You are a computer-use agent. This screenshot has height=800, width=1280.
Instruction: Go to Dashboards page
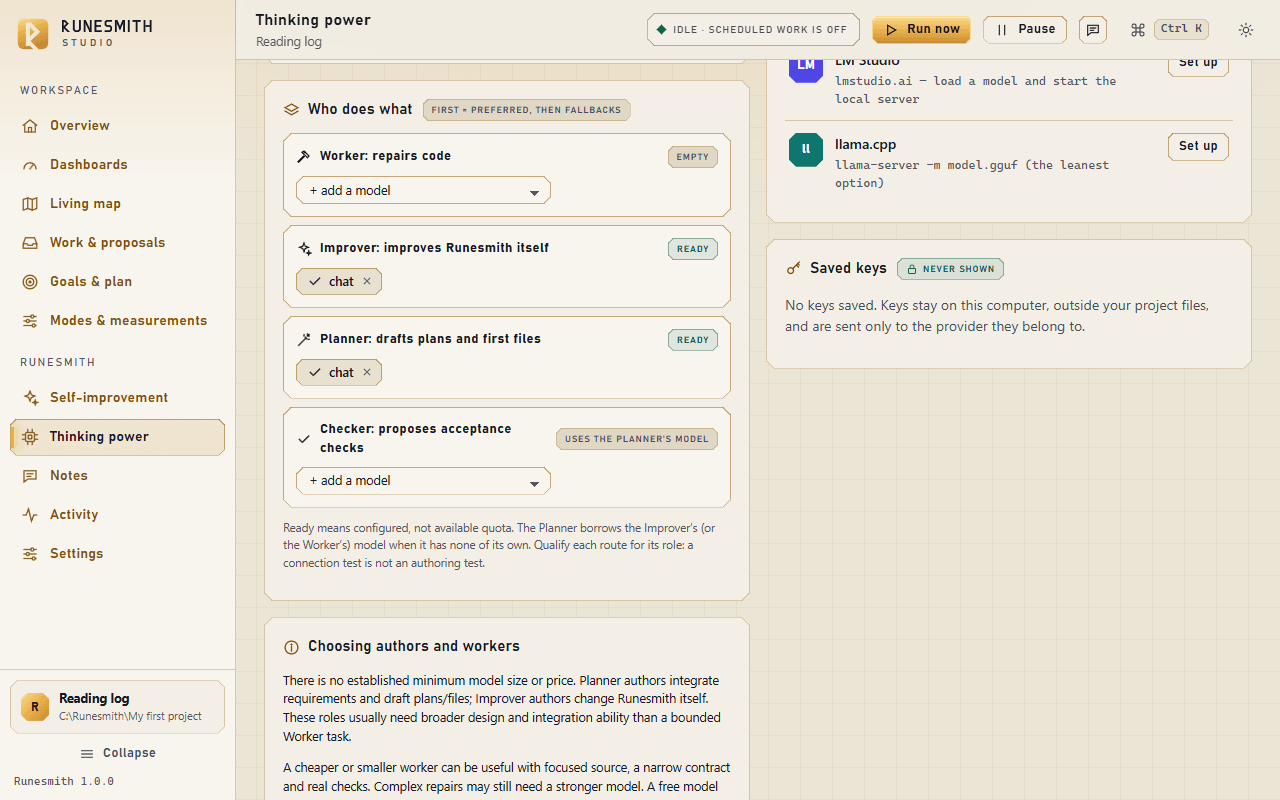[x=117, y=165]
